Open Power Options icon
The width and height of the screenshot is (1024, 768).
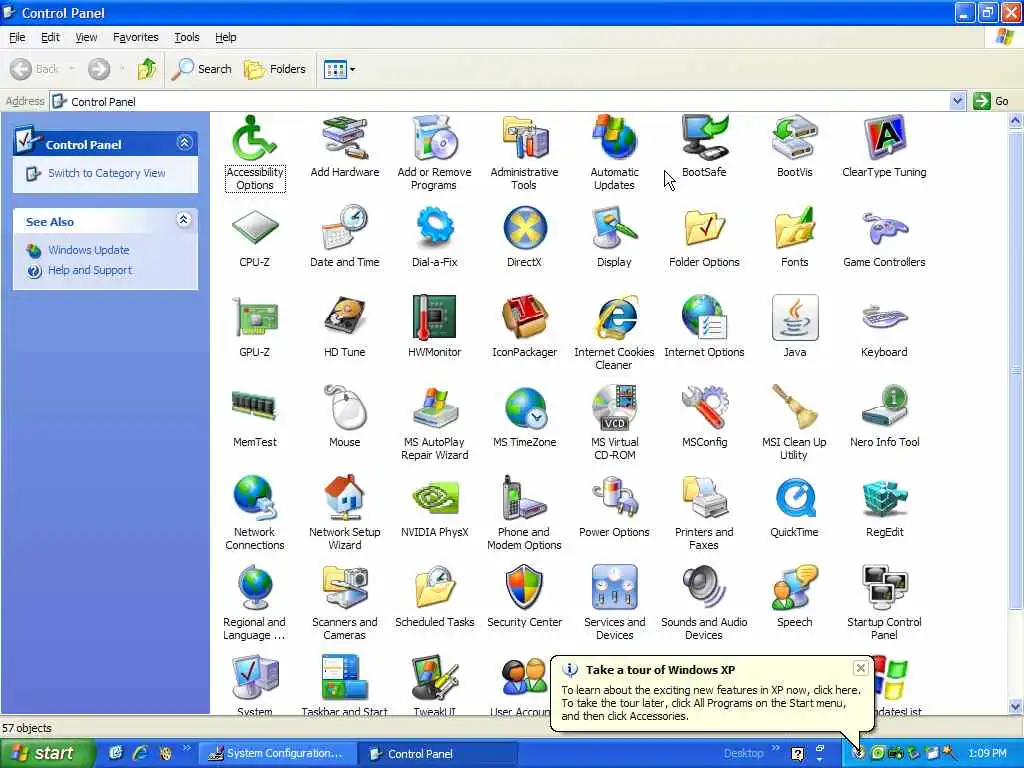point(614,498)
